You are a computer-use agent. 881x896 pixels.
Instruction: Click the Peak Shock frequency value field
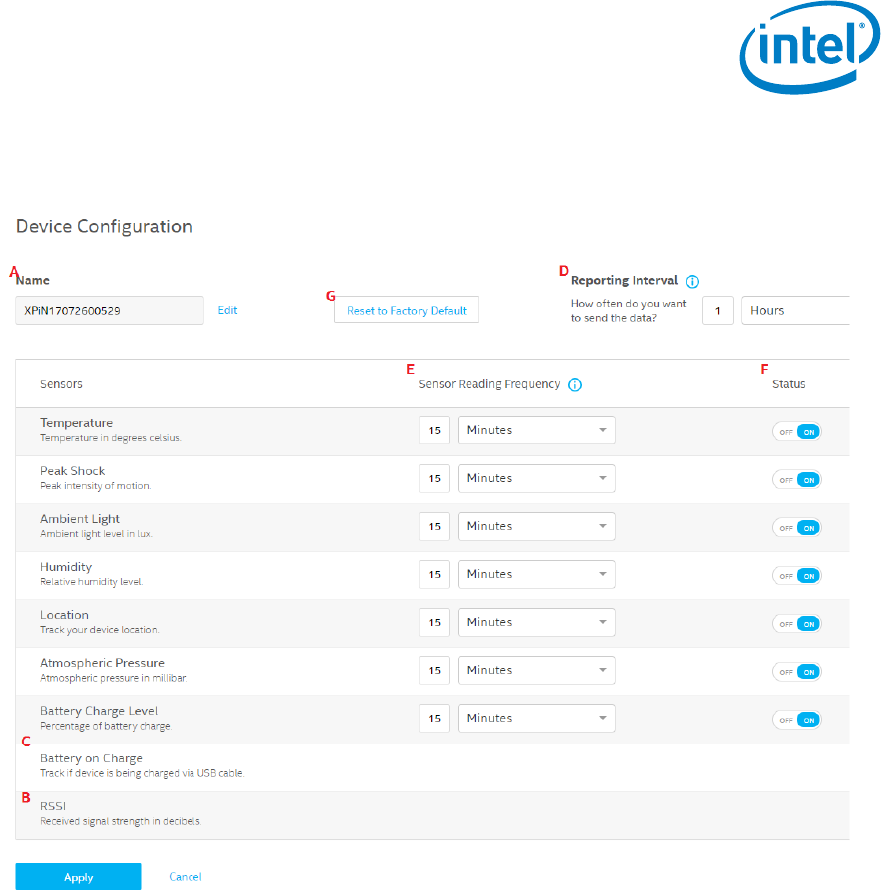(x=434, y=478)
